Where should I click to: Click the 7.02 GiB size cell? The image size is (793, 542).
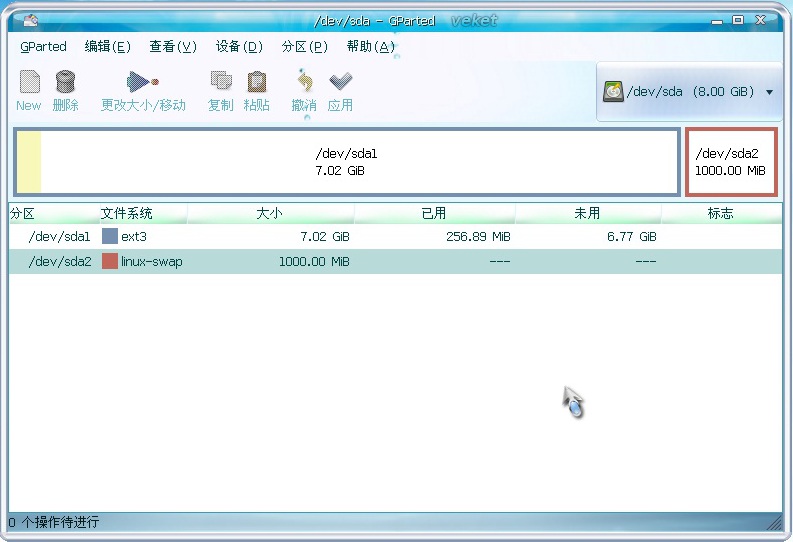point(325,236)
